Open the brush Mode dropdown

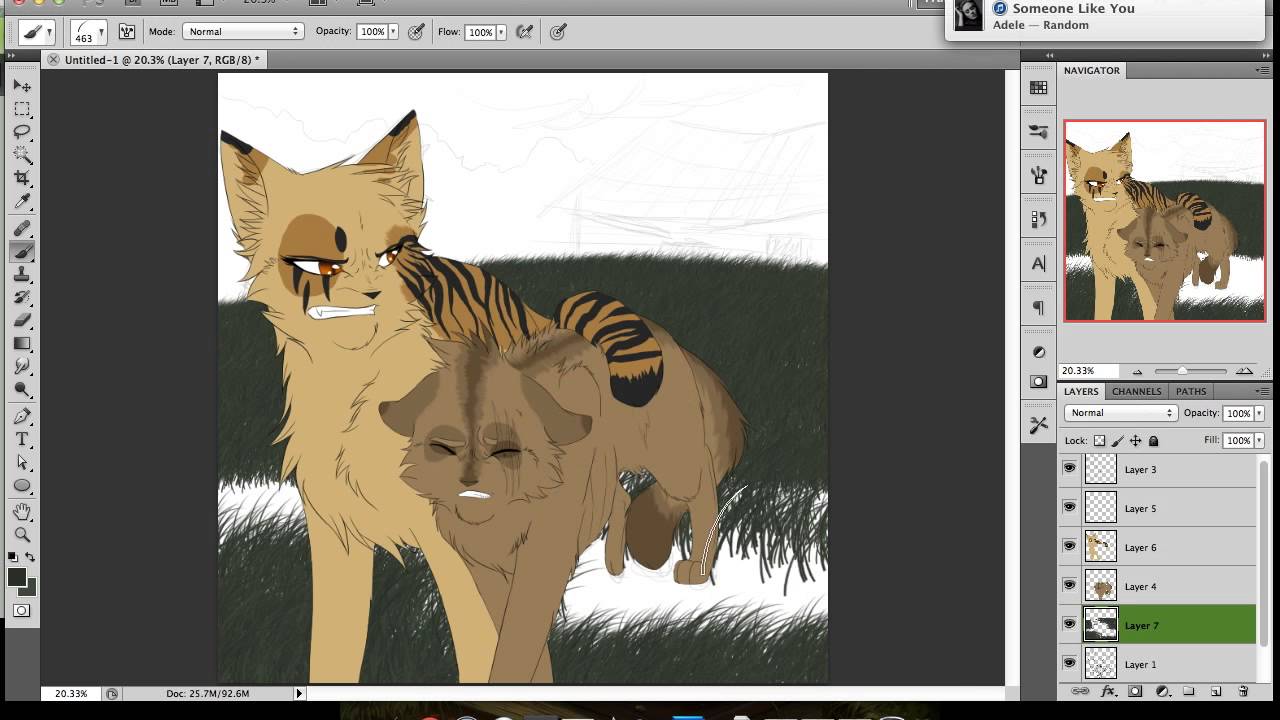(242, 32)
